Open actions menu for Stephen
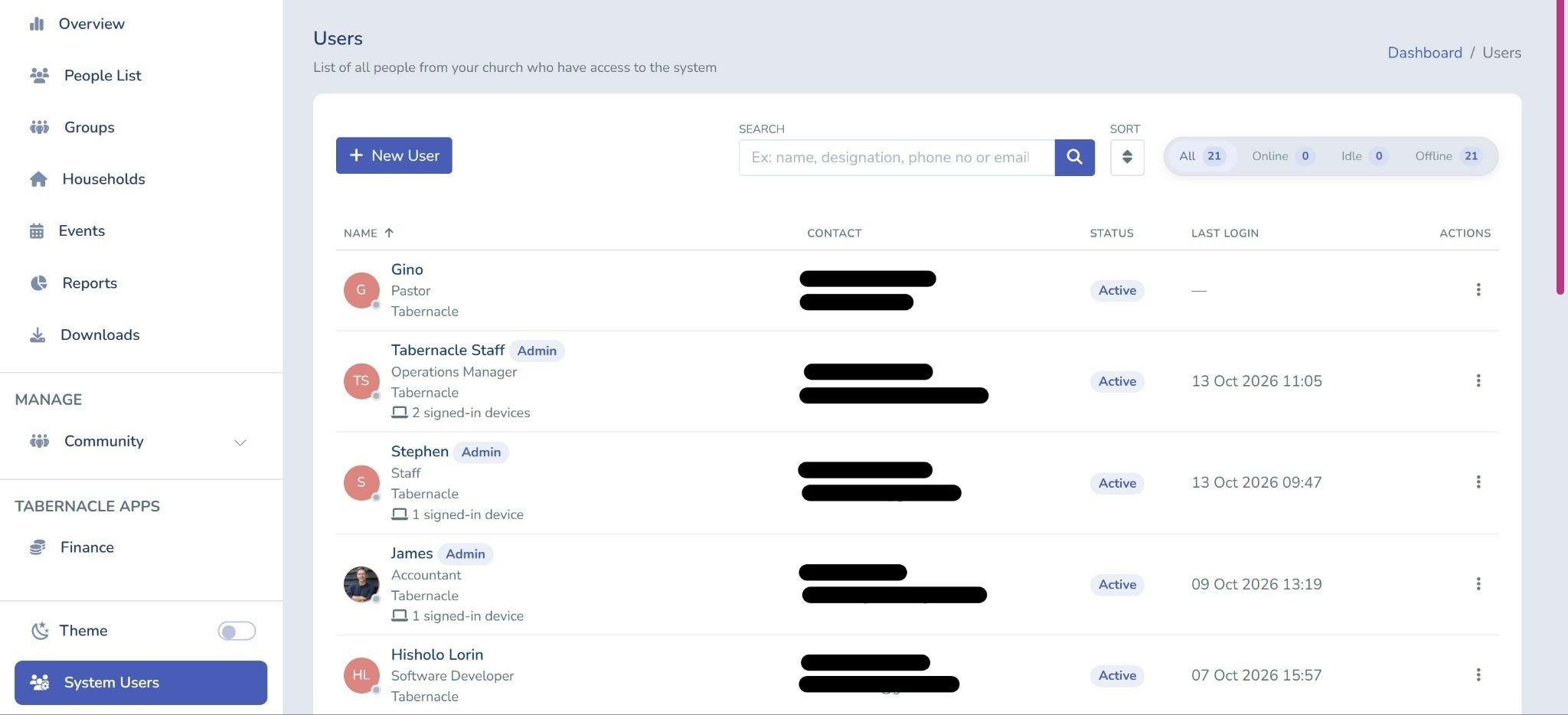The height and width of the screenshot is (715, 1568). (x=1478, y=482)
